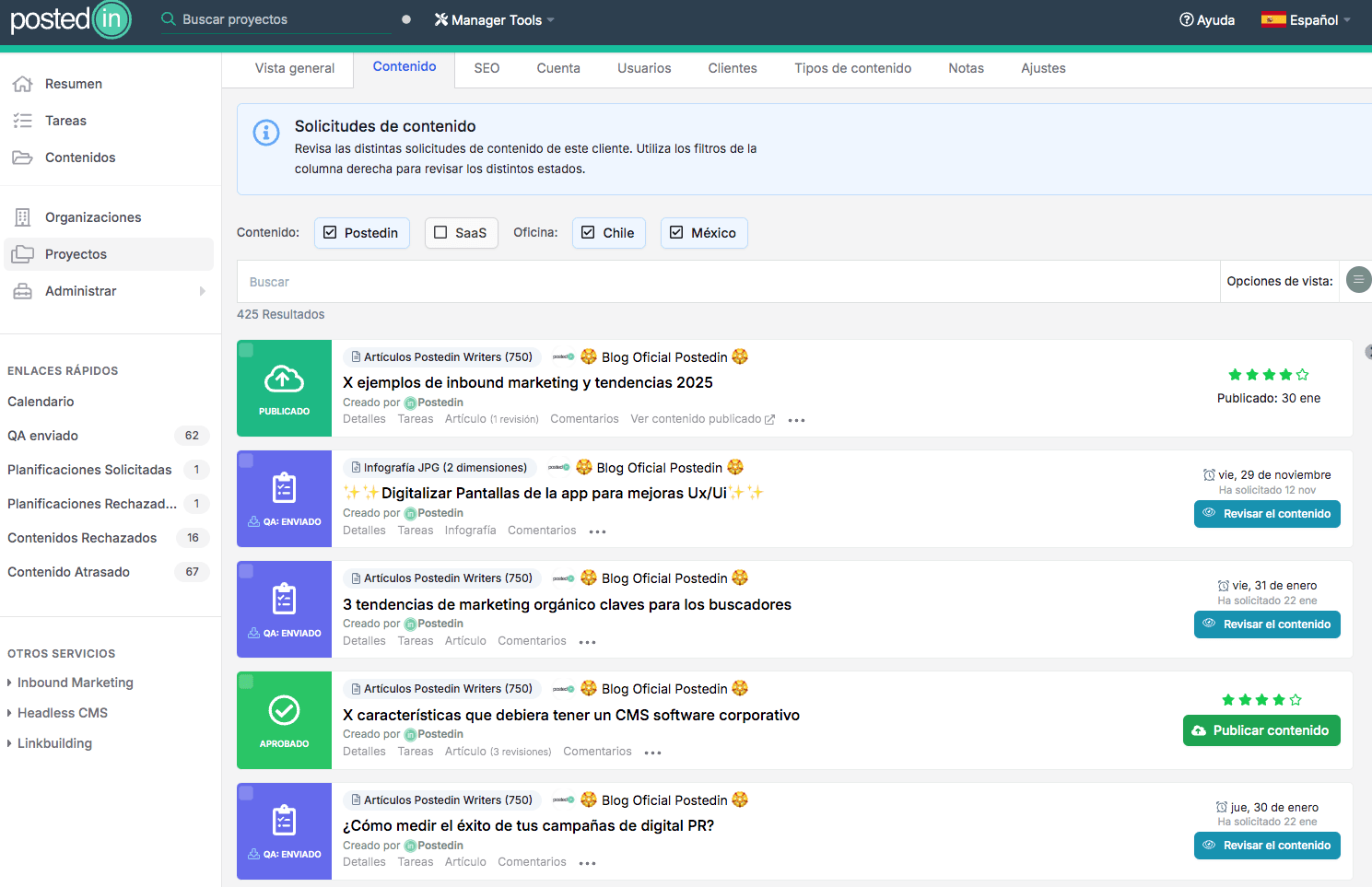Viewport: 1372px width, 887px height.
Task: Open the Tipos de contenido tab
Action: (853, 68)
